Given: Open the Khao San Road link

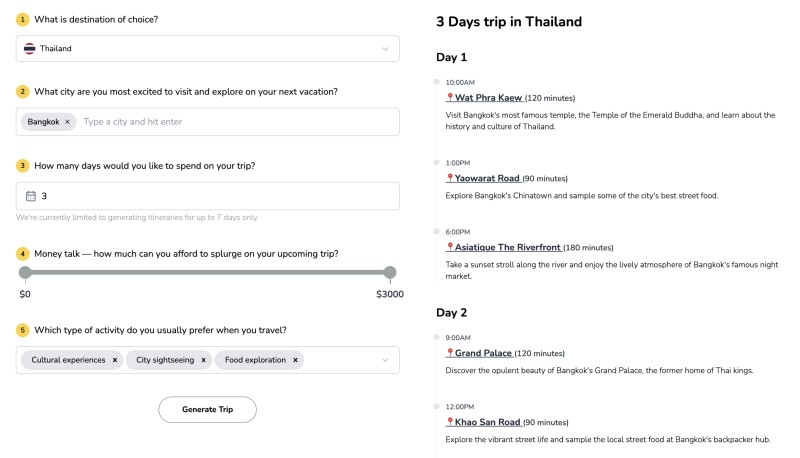Looking at the screenshot, I should (487, 422).
